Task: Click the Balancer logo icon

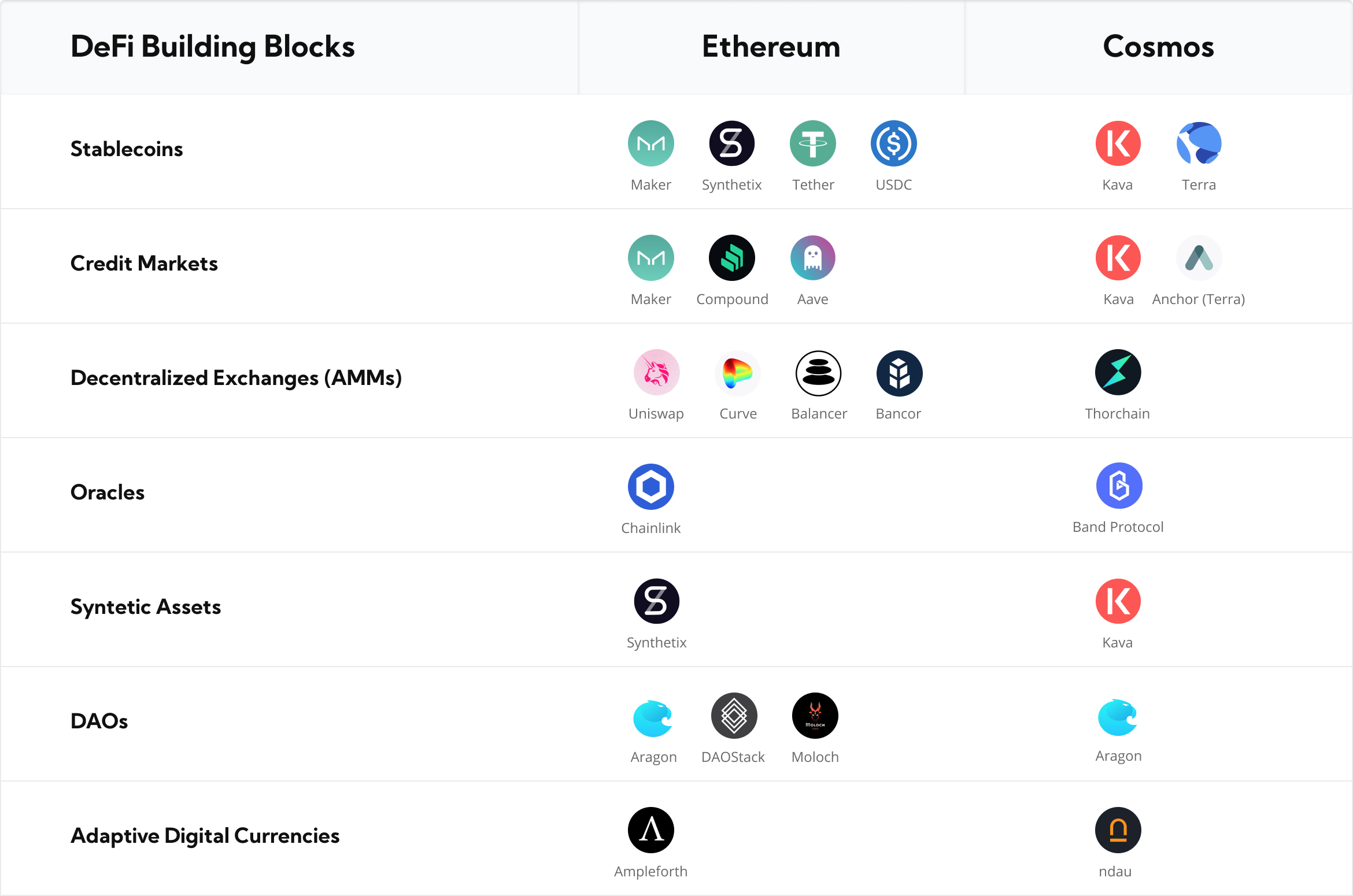Action: coord(818,373)
